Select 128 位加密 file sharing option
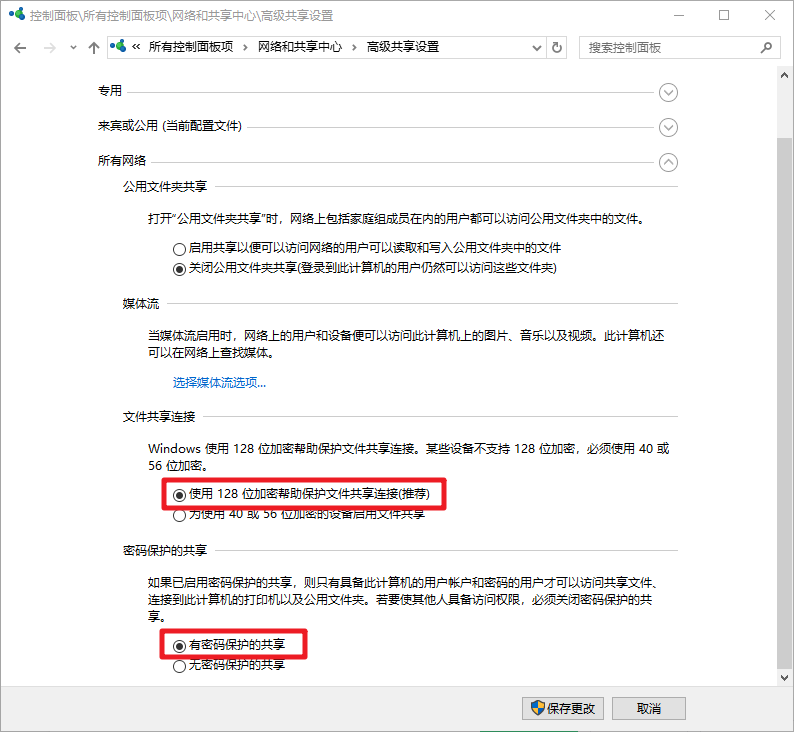Viewport: 794px width, 732px height. coord(302,494)
